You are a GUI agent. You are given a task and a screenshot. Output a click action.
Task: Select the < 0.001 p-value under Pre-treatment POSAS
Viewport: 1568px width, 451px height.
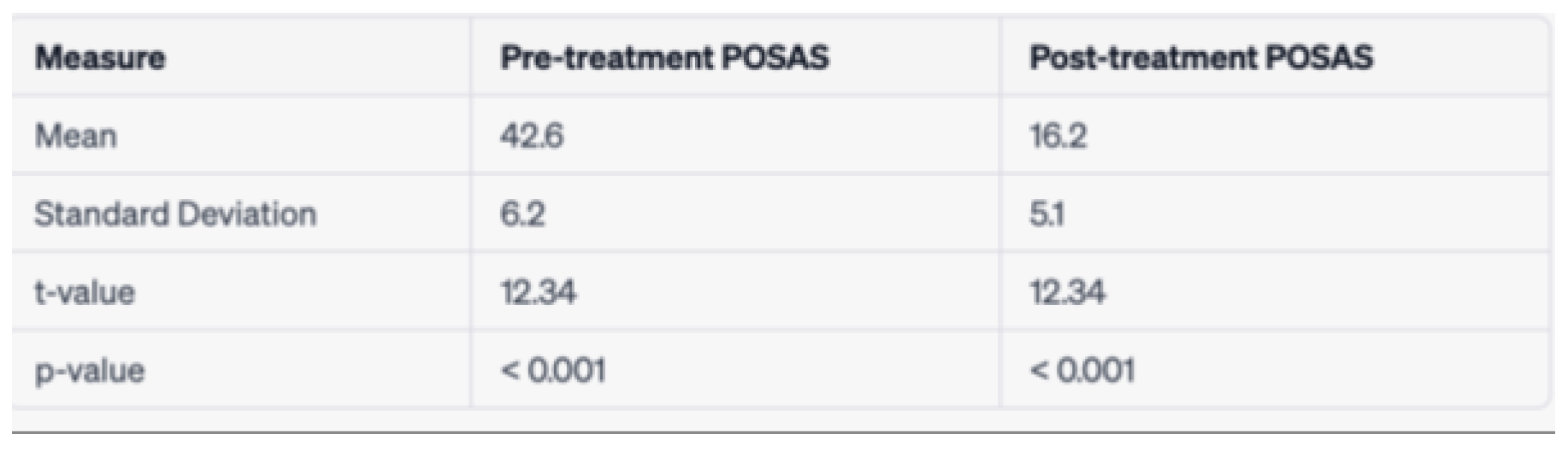(x=552, y=372)
